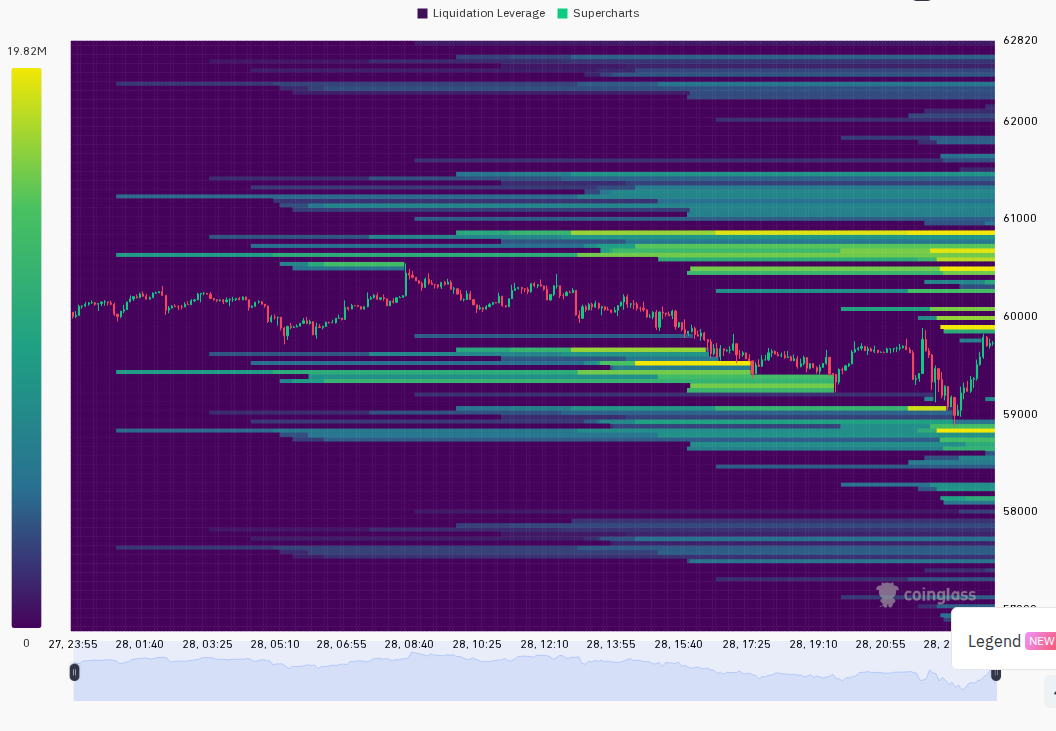Click the 60000 price axis label

(x=1020, y=316)
